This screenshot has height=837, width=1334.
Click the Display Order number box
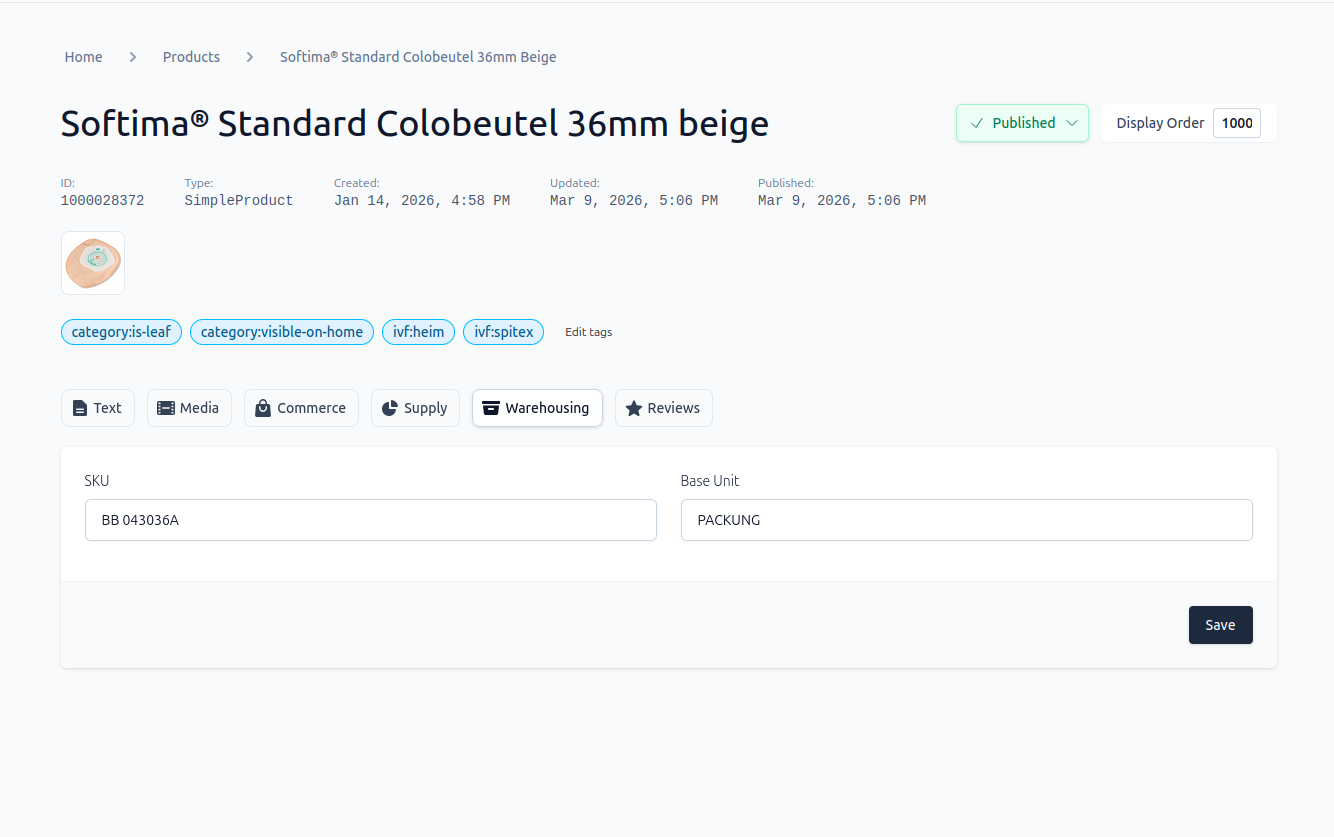1237,123
